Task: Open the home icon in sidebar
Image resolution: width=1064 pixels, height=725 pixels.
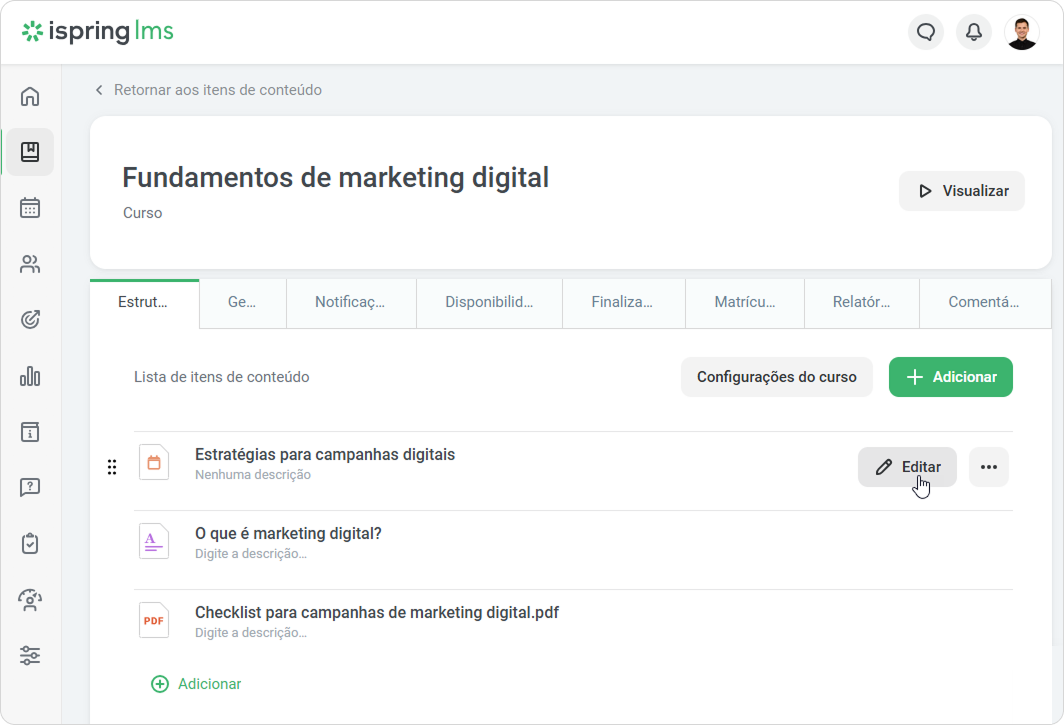Action: (30, 96)
